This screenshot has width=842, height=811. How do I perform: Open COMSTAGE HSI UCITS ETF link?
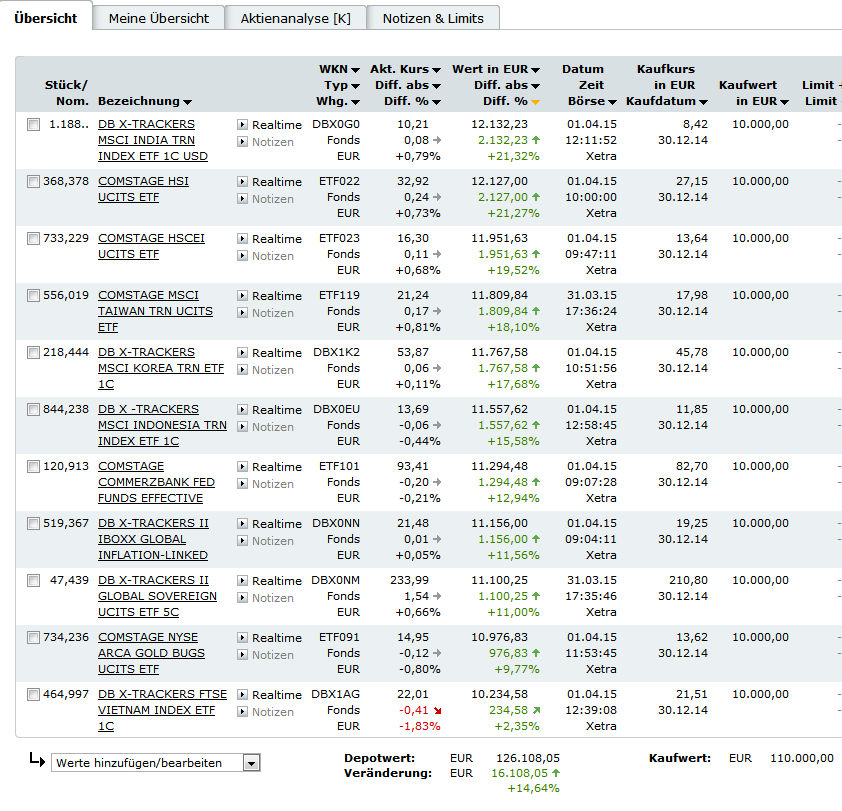(x=143, y=189)
